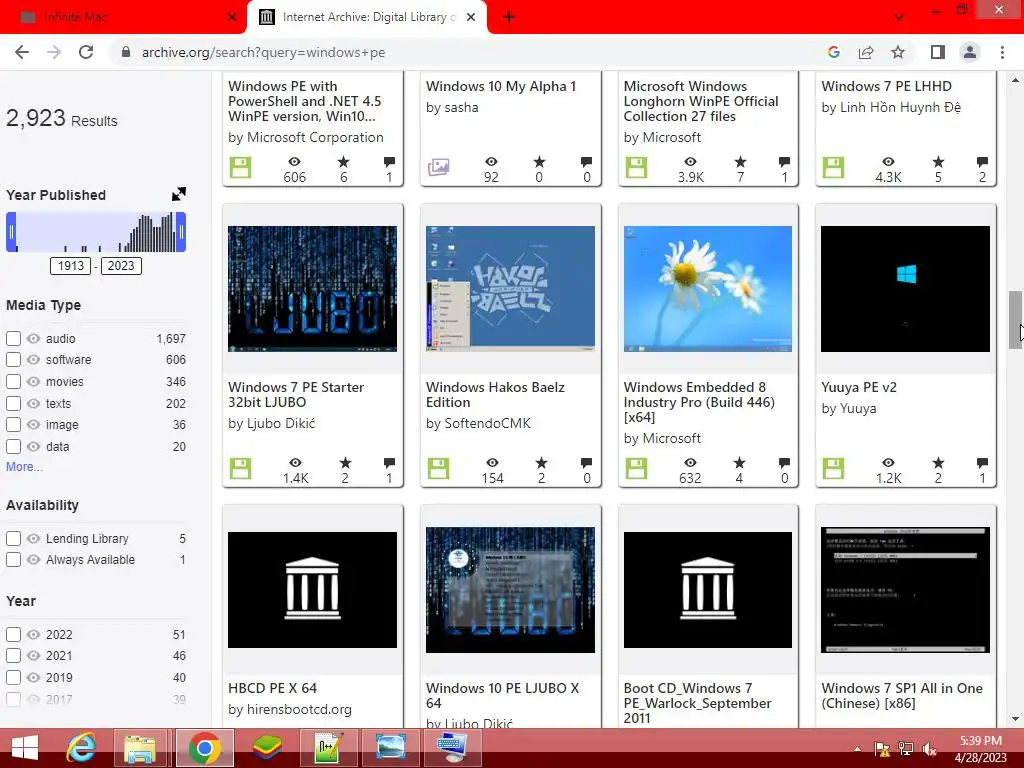Image resolution: width=1024 pixels, height=768 pixels.
Task: Click the page vertical scrollbar thumb
Action: point(1015,320)
